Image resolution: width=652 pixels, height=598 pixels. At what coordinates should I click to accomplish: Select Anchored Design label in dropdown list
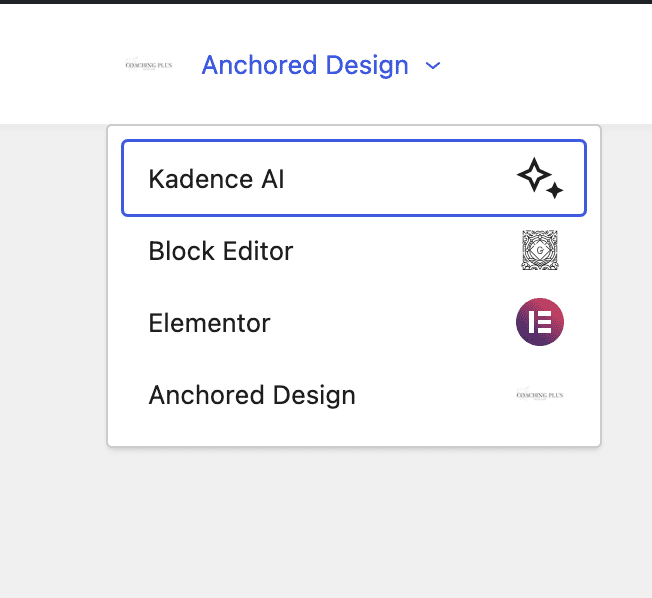pos(252,395)
